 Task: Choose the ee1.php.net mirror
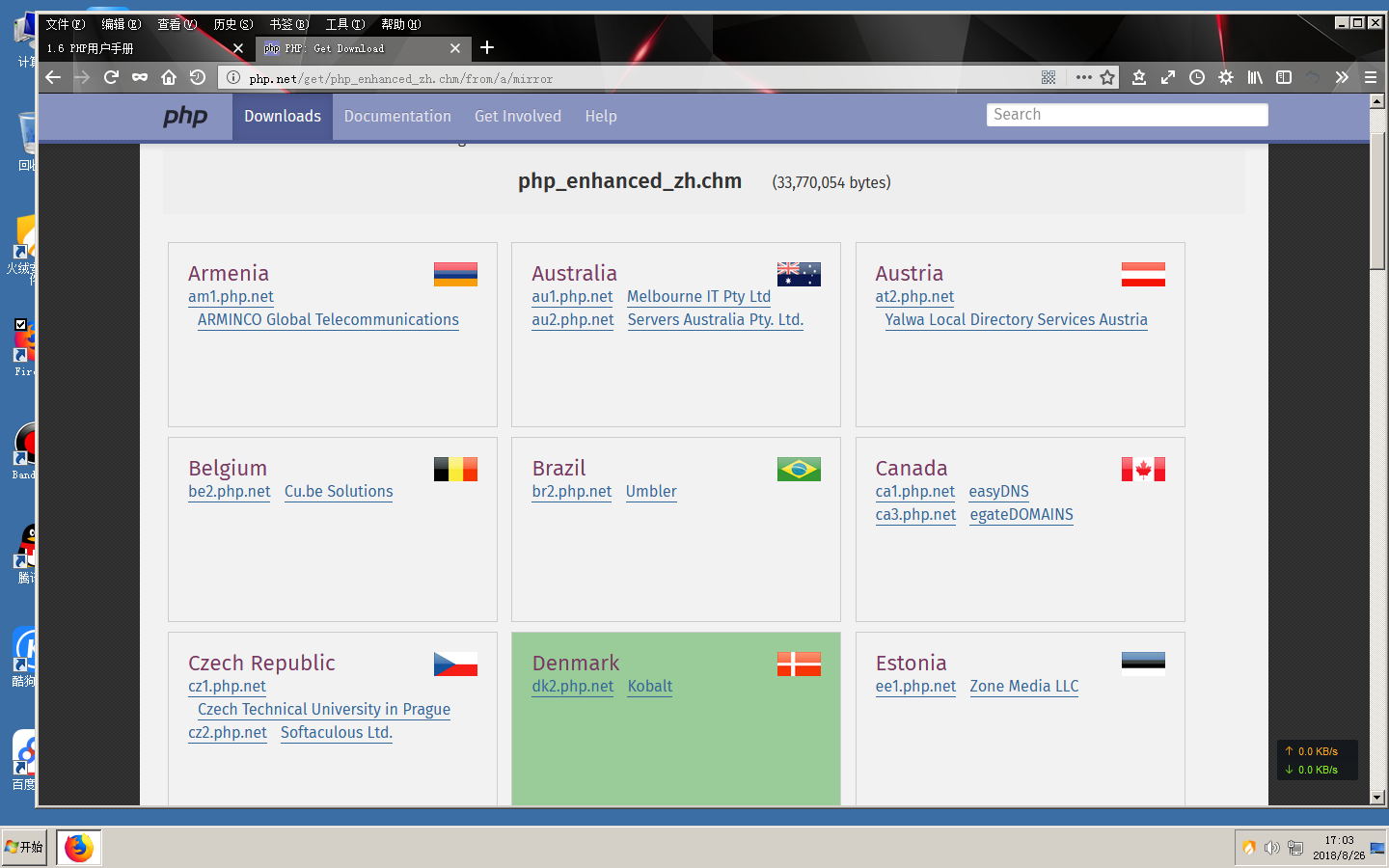point(915,687)
